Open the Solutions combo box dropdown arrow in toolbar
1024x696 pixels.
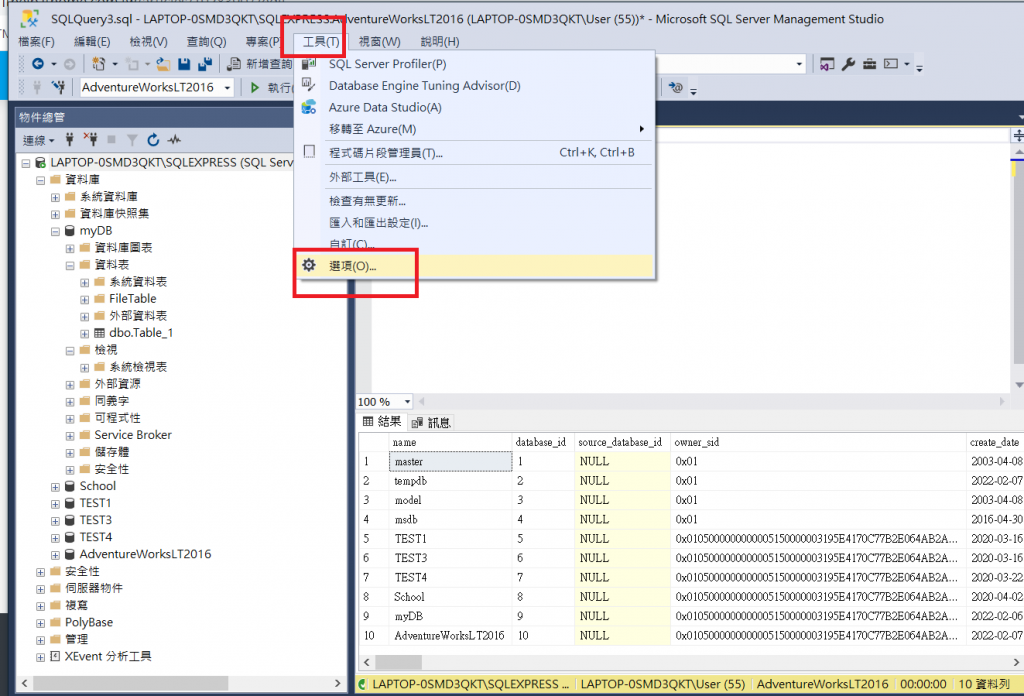click(799, 64)
